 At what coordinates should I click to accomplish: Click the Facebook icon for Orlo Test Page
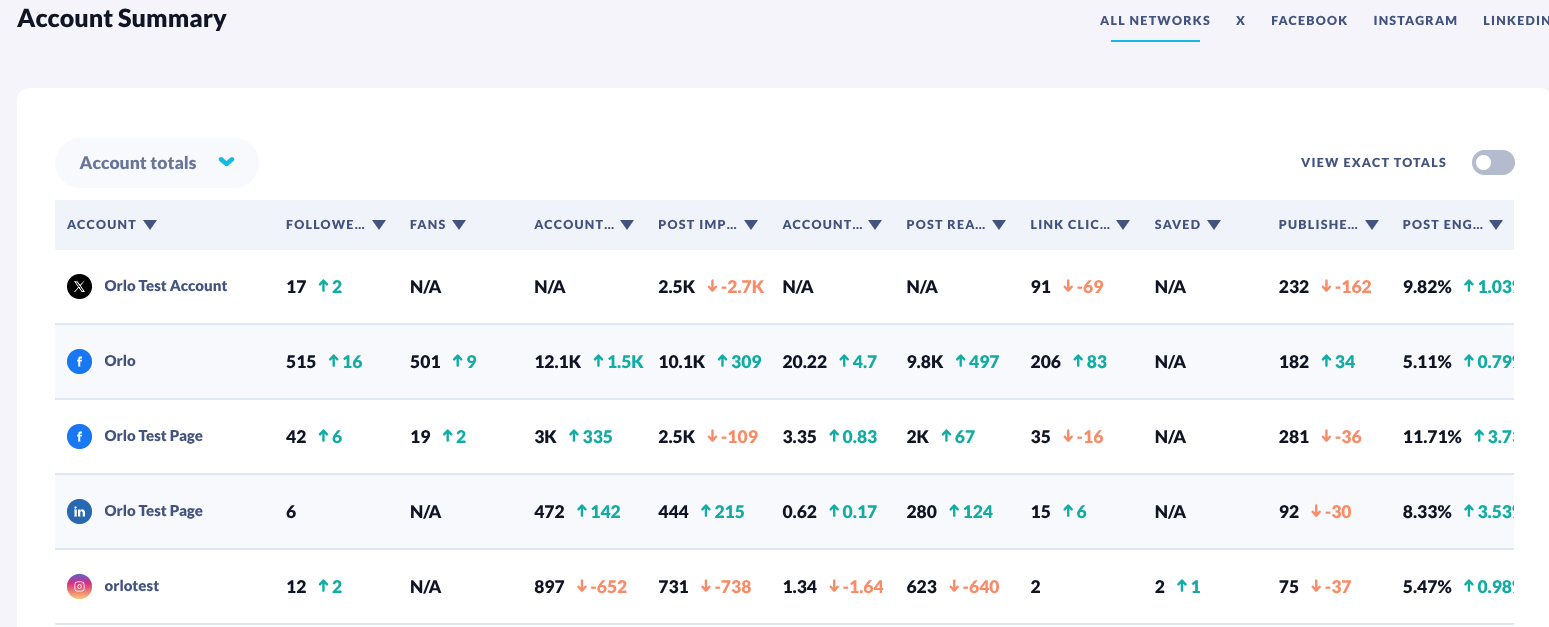[x=80, y=437]
